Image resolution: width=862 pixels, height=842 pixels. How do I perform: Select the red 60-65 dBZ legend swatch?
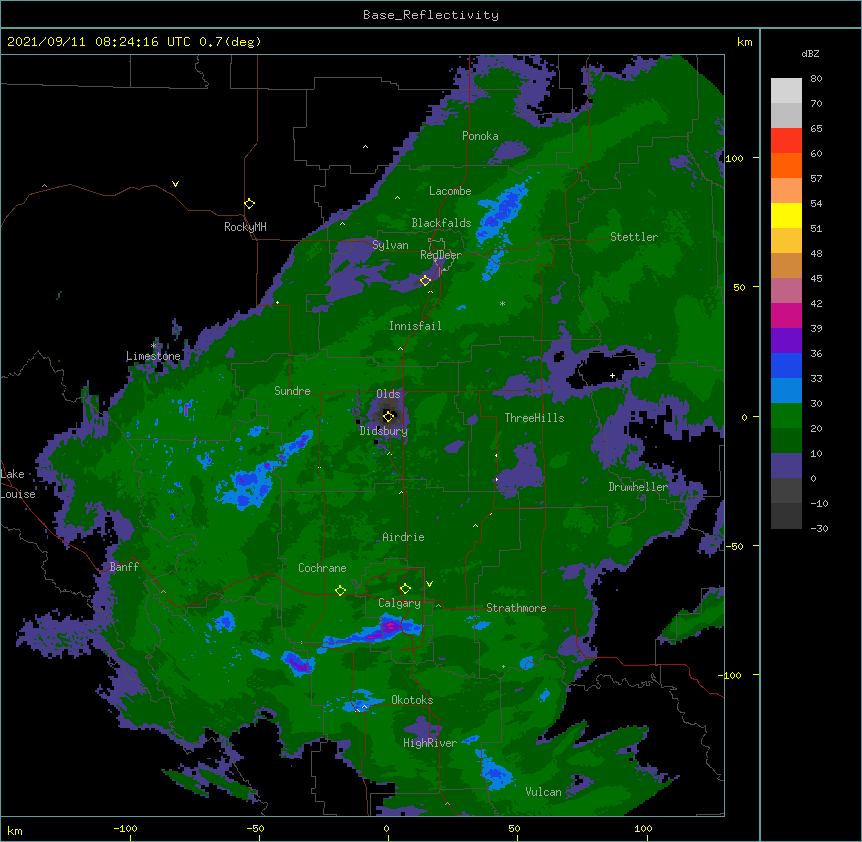coord(786,141)
